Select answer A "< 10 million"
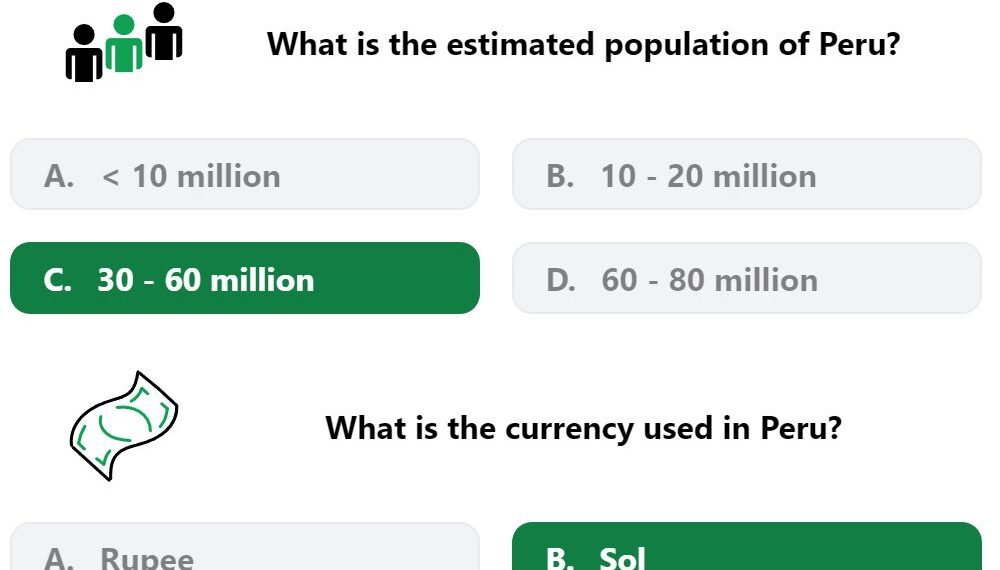This screenshot has width=1000, height=570. [x=245, y=174]
